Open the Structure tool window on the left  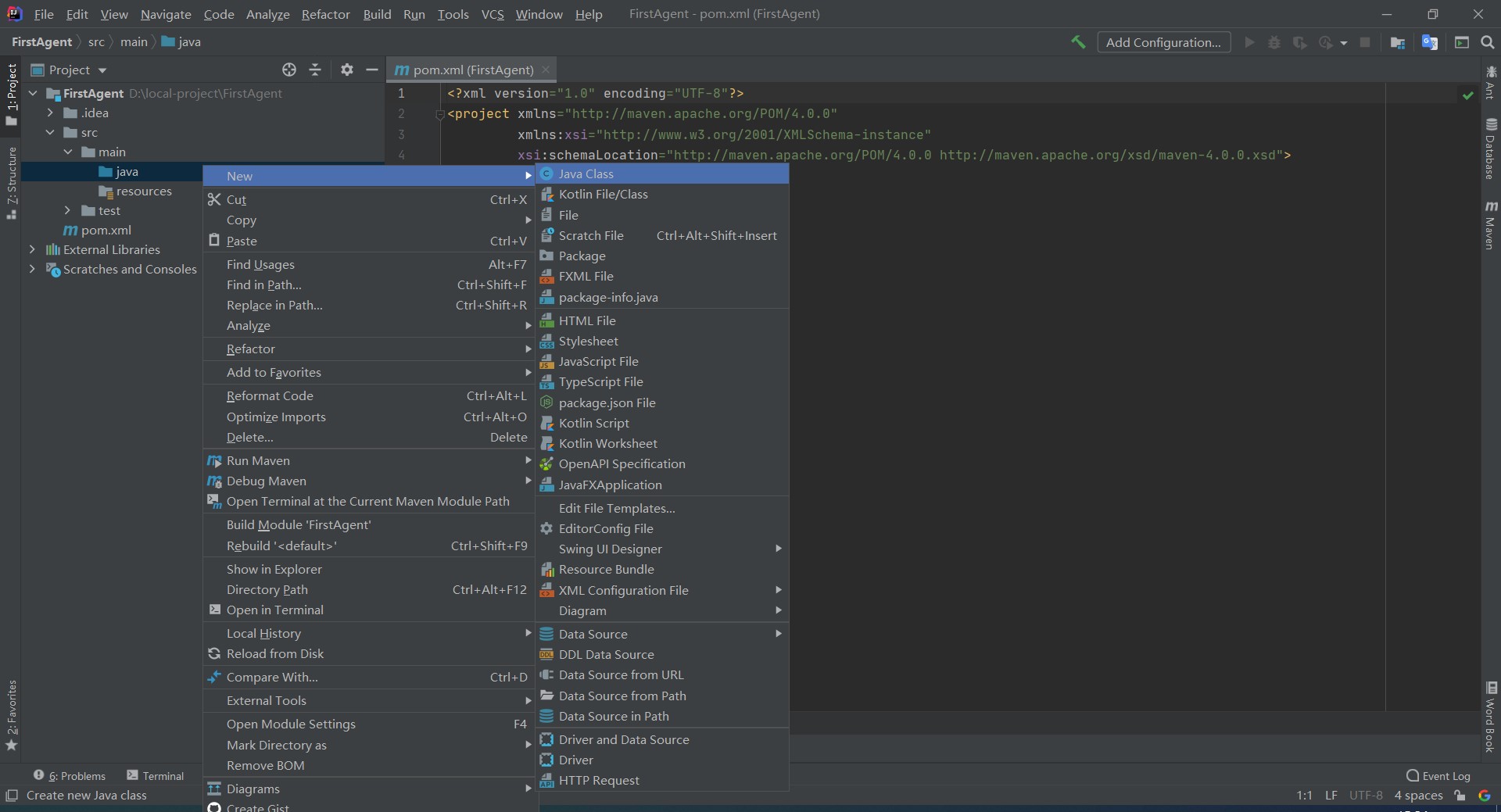[x=12, y=183]
